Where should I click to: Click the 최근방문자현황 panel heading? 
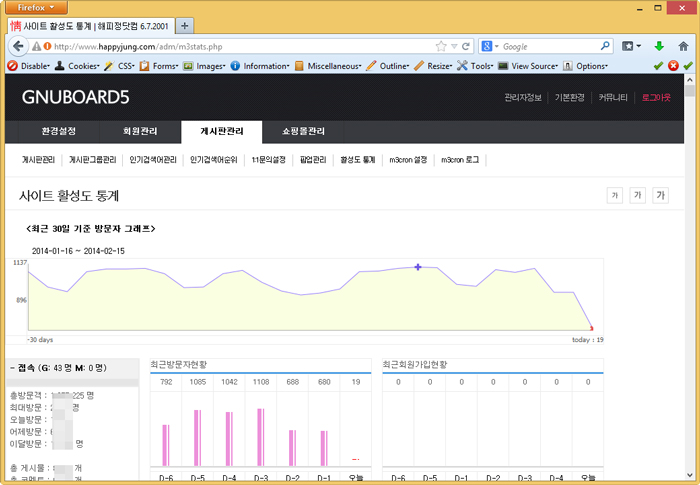pyautogui.click(x=179, y=364)
